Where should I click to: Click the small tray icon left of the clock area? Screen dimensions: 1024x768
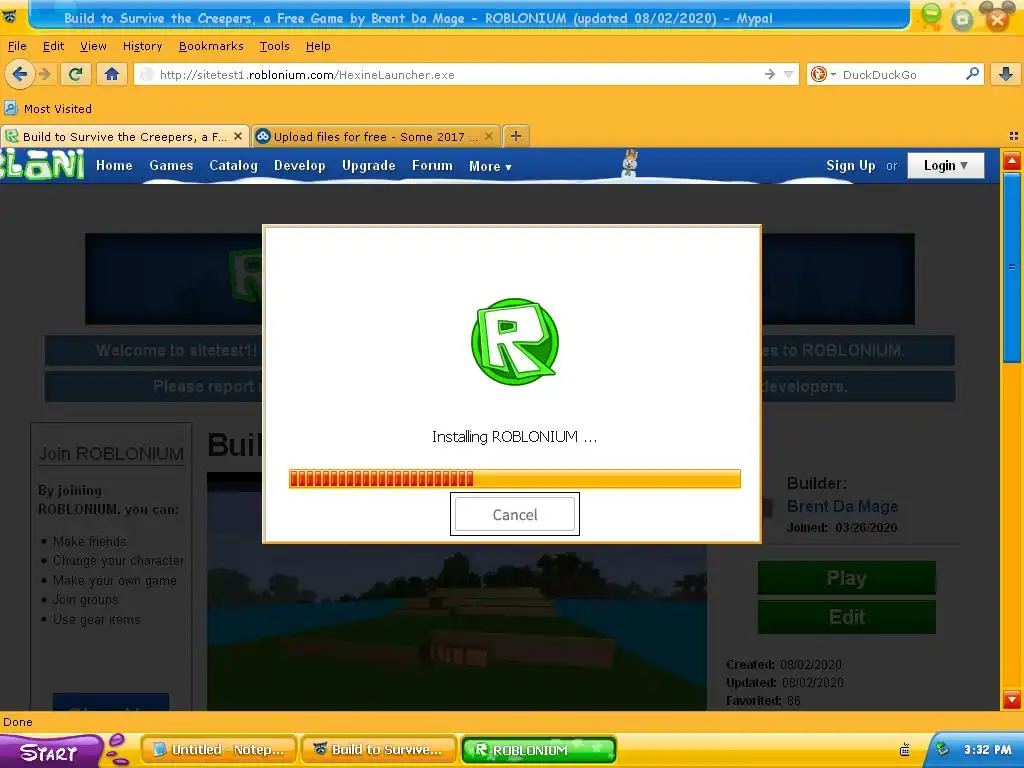pyautogui.click(x=904, y=750)
